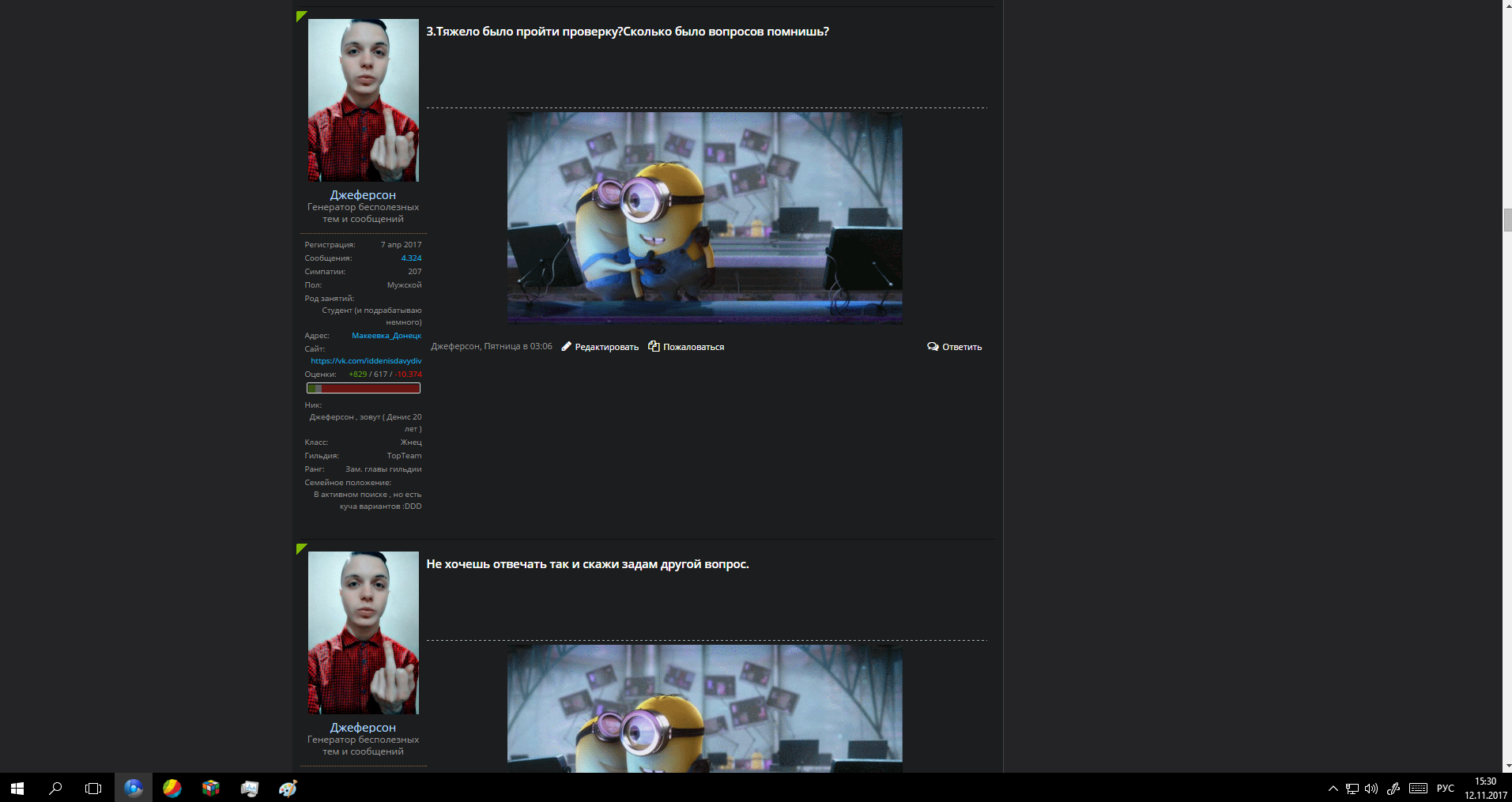
Task: Open Task View on the taskbar
Action: point(93,788)
